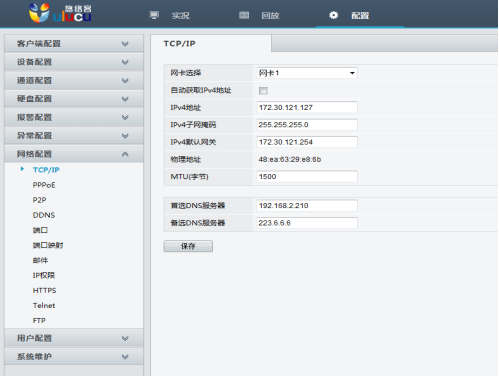Click the 保存 save button
The width and height of the screenshot is (499, 376).
click(188, 246)
